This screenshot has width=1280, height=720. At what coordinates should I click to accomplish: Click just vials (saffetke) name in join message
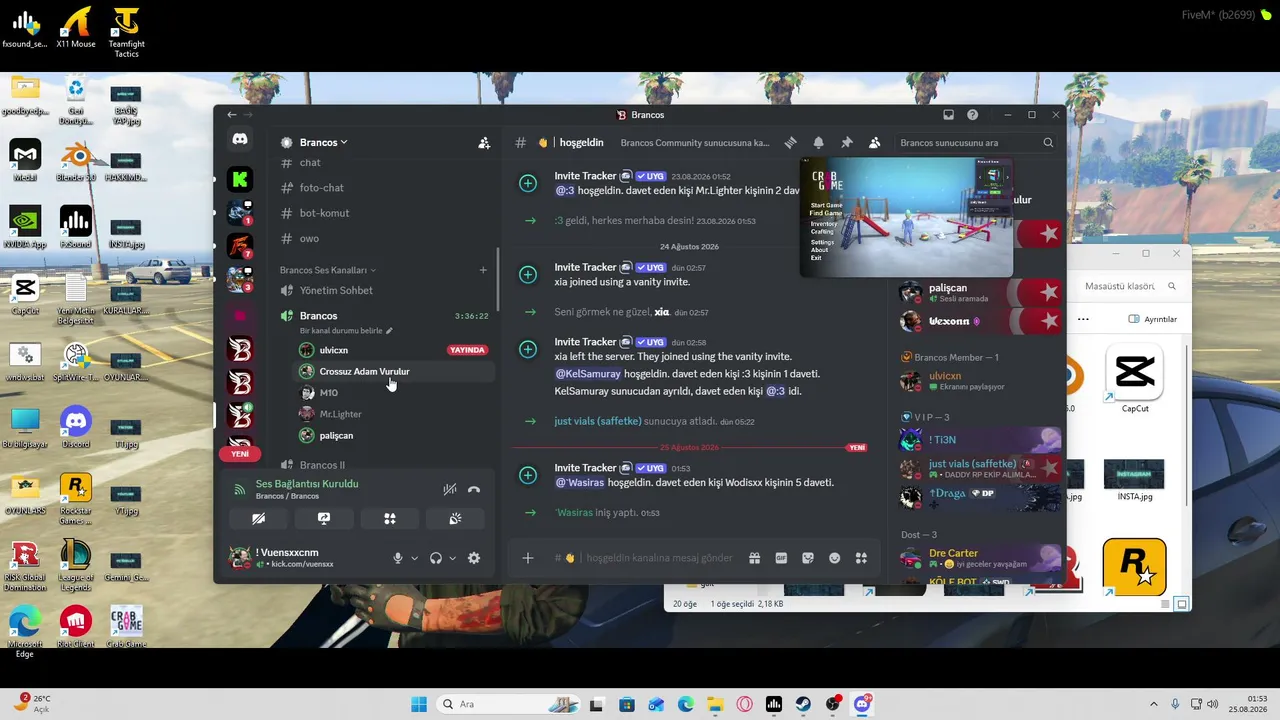point(598,422)
